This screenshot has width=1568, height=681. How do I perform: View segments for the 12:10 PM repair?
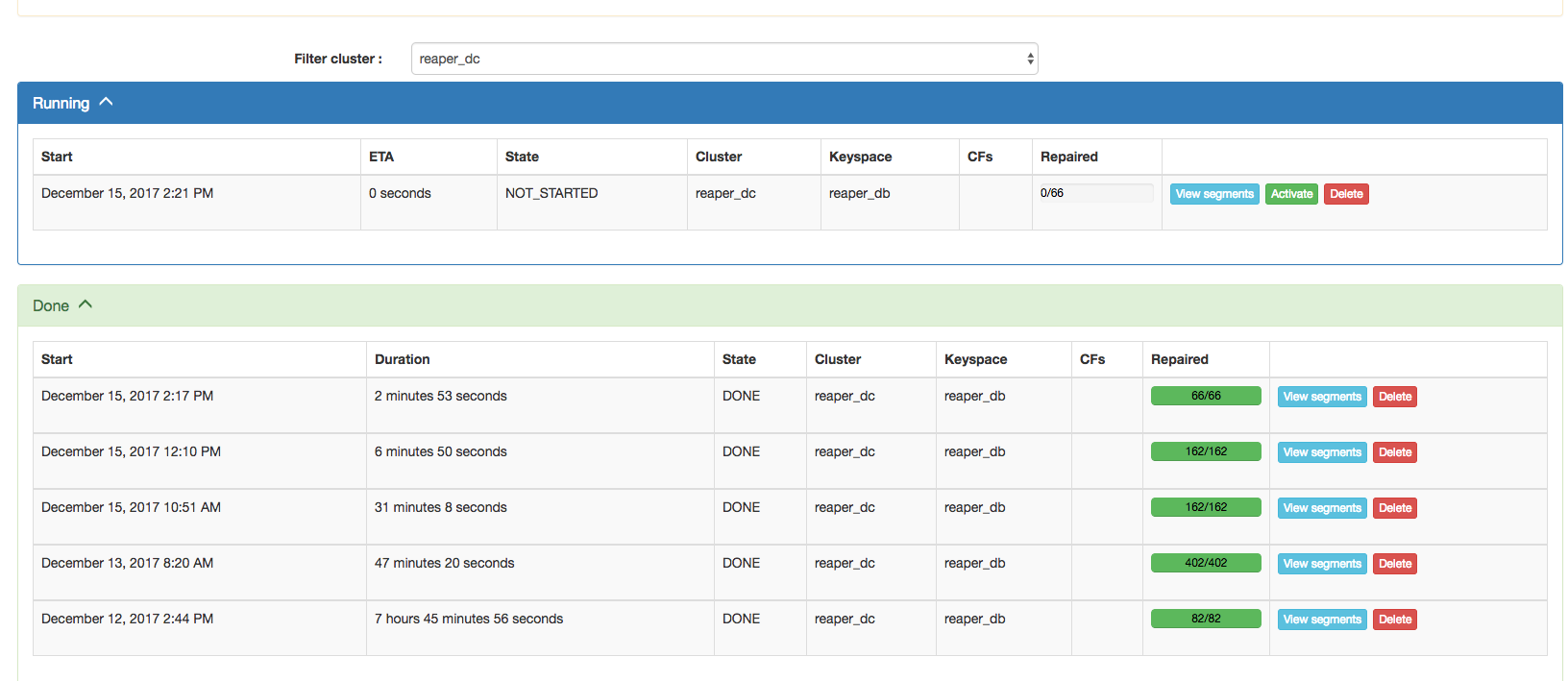[1322, 452]
